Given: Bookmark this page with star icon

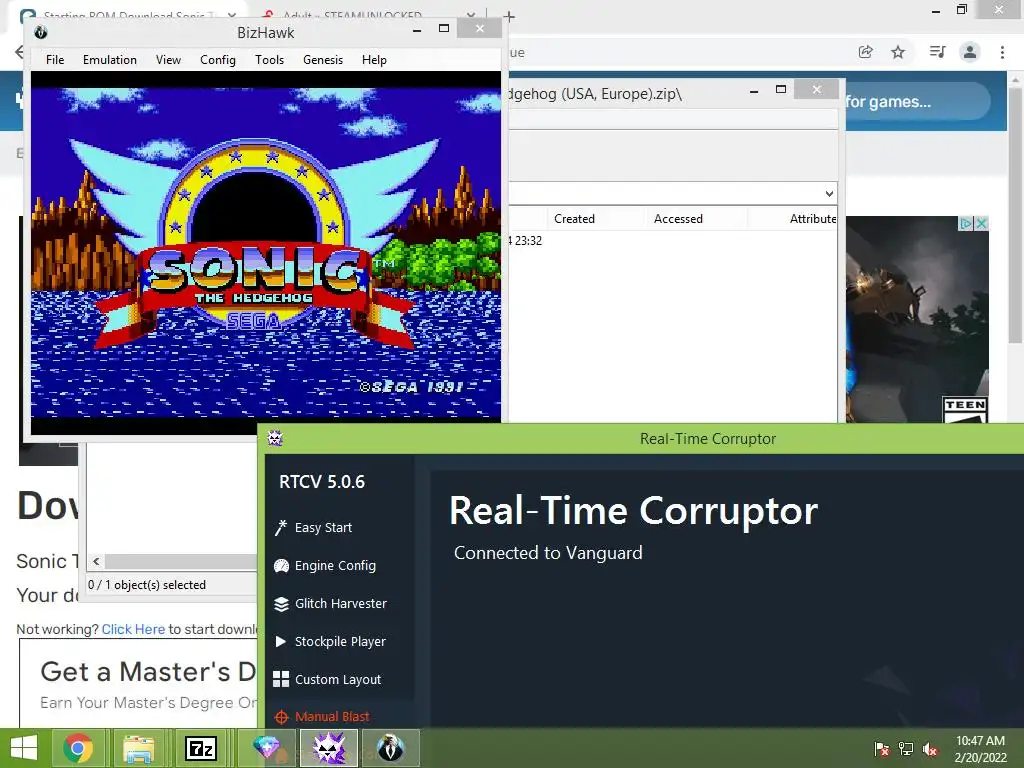Looking at the screenshot, I should (898, 52).
